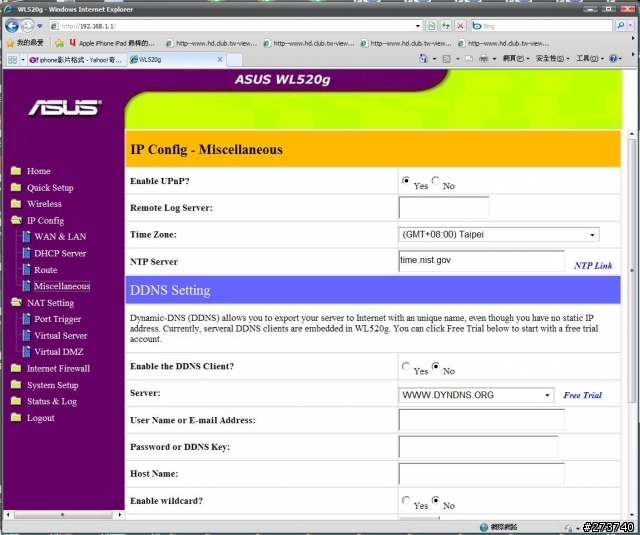Select No for Enable the DDNS Client
The height and width of the screenshot is (535, 640).
coord(436,366)
